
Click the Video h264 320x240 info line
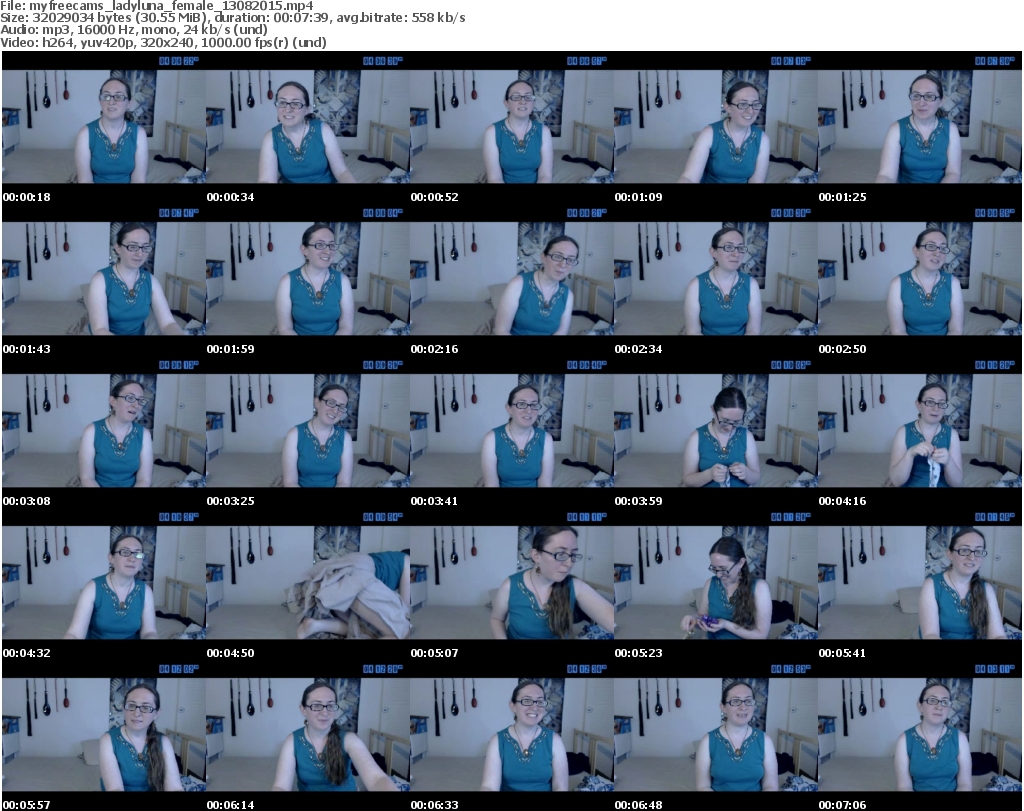pos(163,42)
